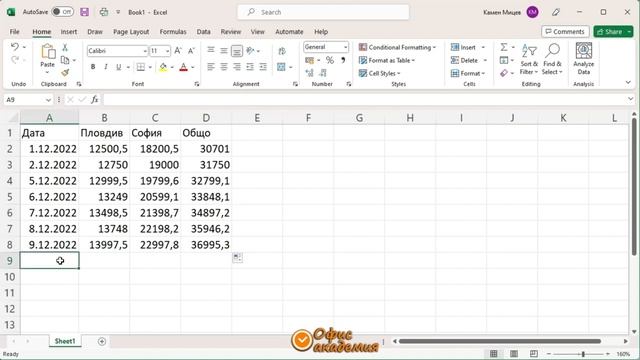Open the font name Calibri dropdown

[x=145, y=51]
